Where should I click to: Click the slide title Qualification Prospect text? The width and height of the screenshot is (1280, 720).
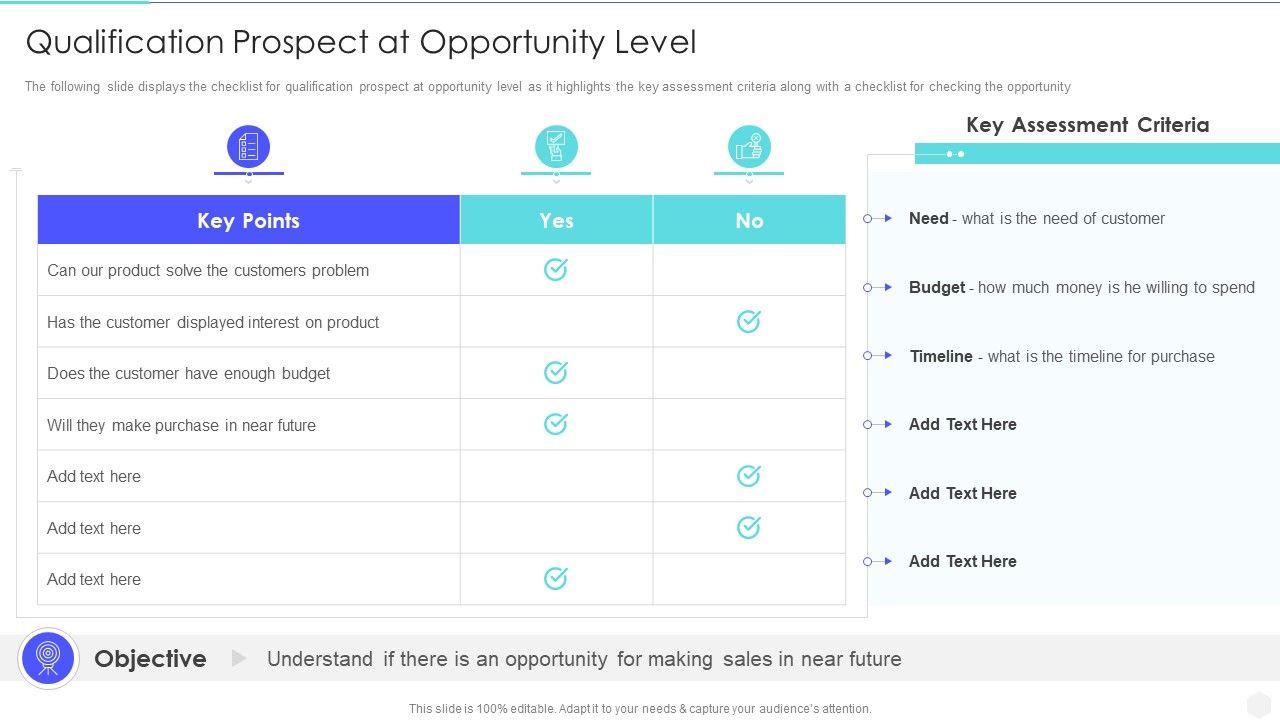(361, 42)
